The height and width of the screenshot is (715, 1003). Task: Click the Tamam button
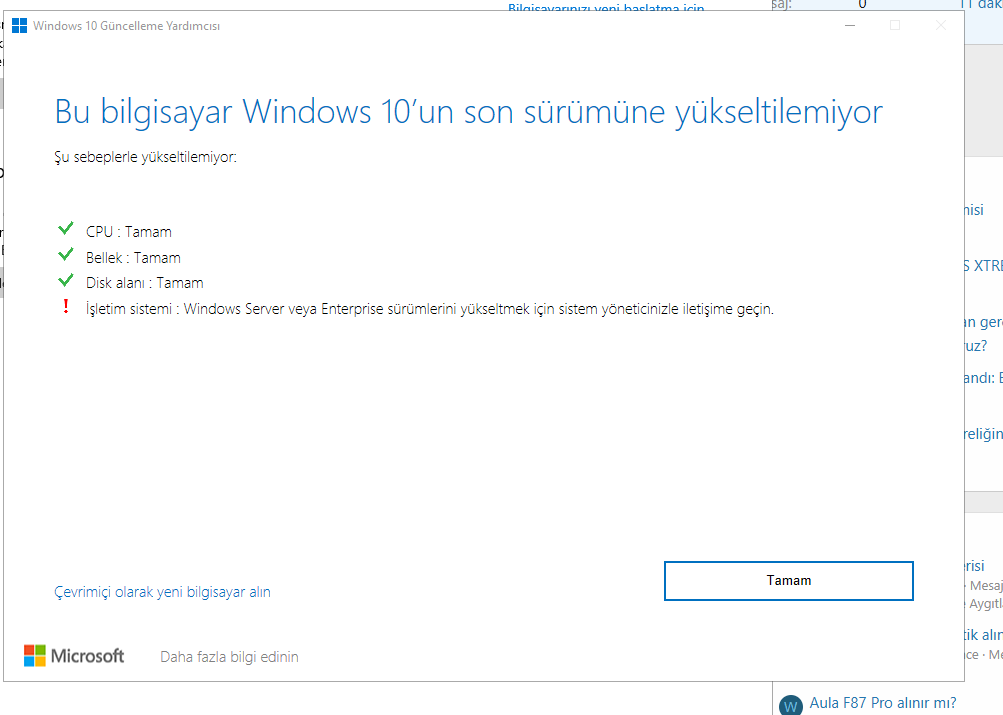click(788, 581)
